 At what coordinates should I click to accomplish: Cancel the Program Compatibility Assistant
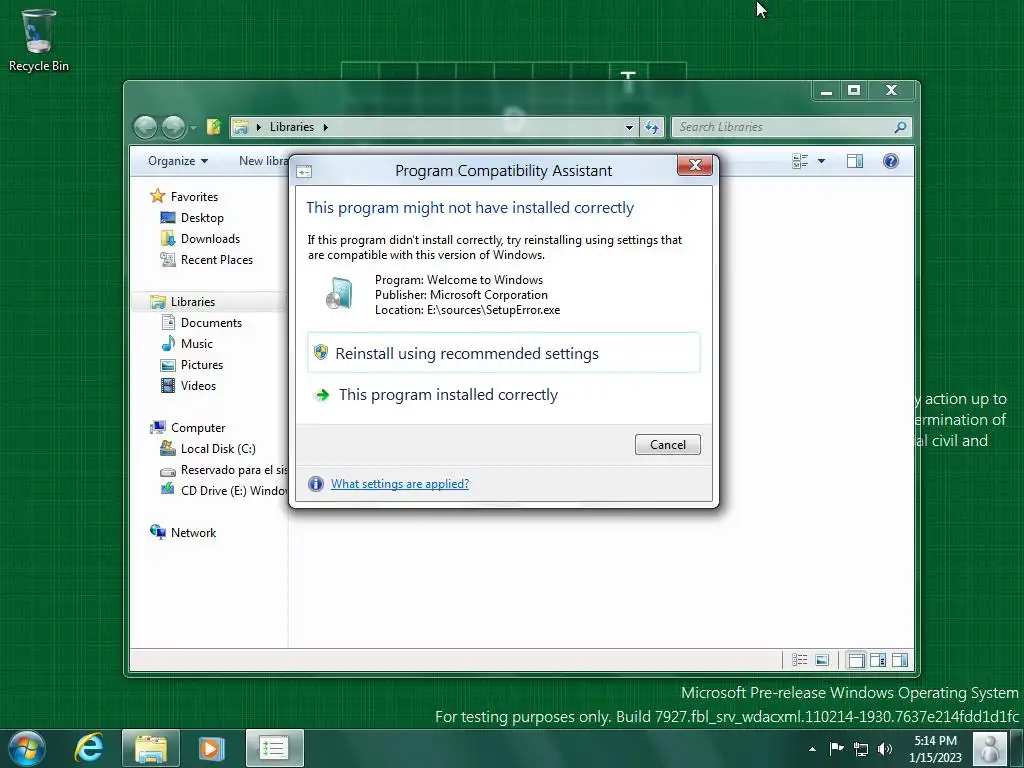[667, 445]
